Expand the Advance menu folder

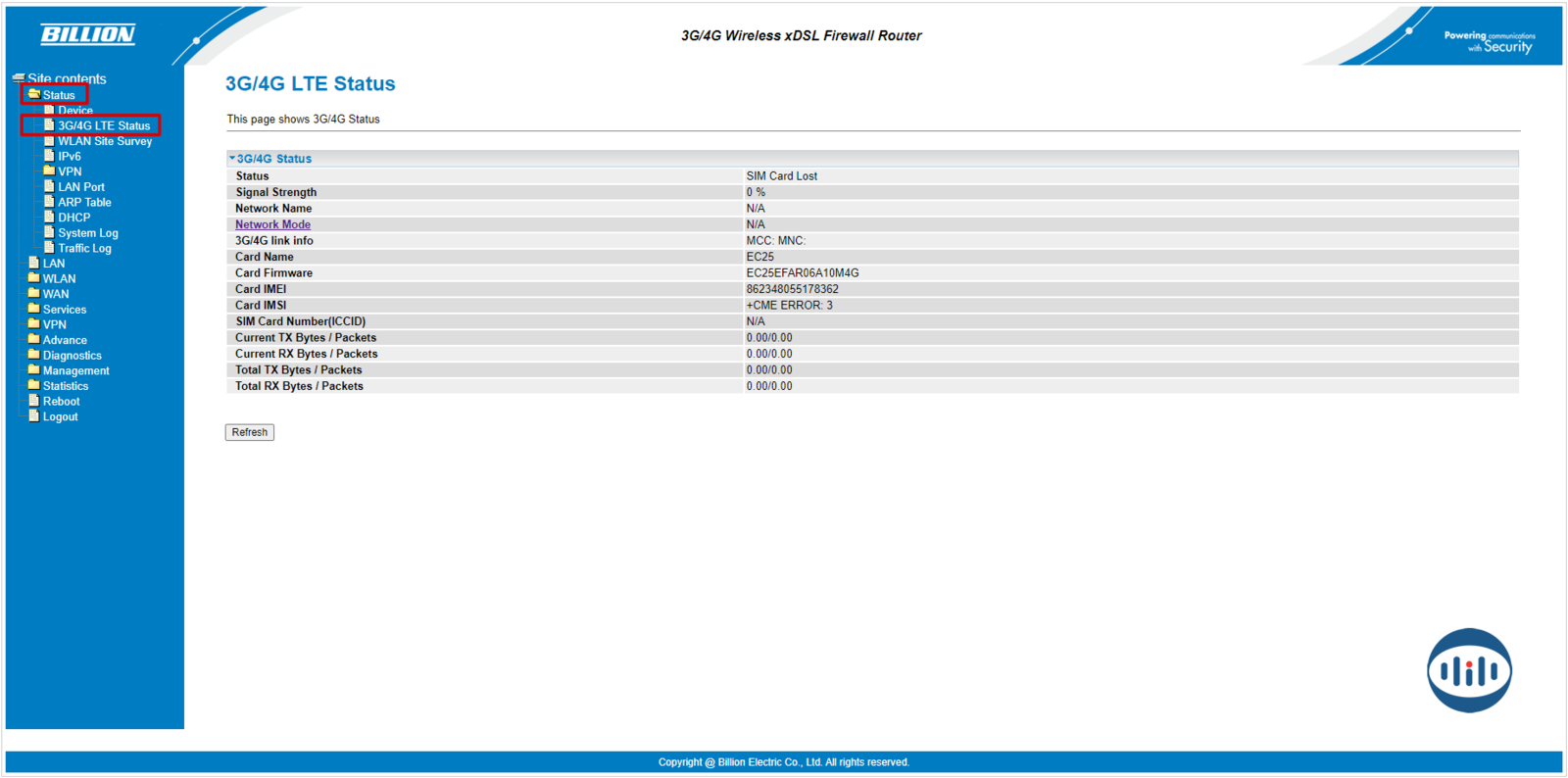click(x=64, y=340)
